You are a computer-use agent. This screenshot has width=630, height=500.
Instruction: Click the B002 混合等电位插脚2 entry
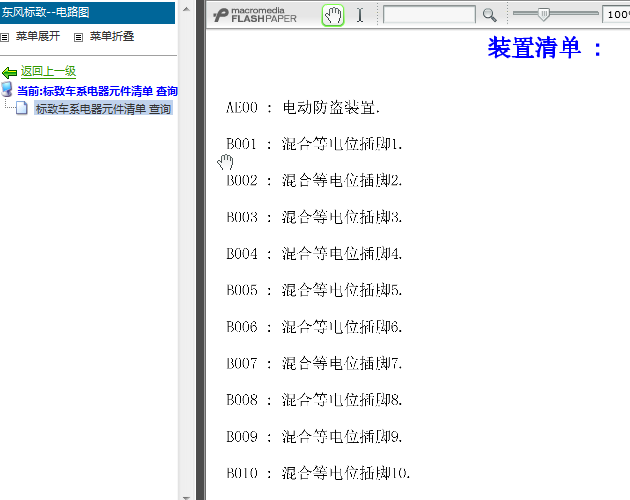[314, 180]
